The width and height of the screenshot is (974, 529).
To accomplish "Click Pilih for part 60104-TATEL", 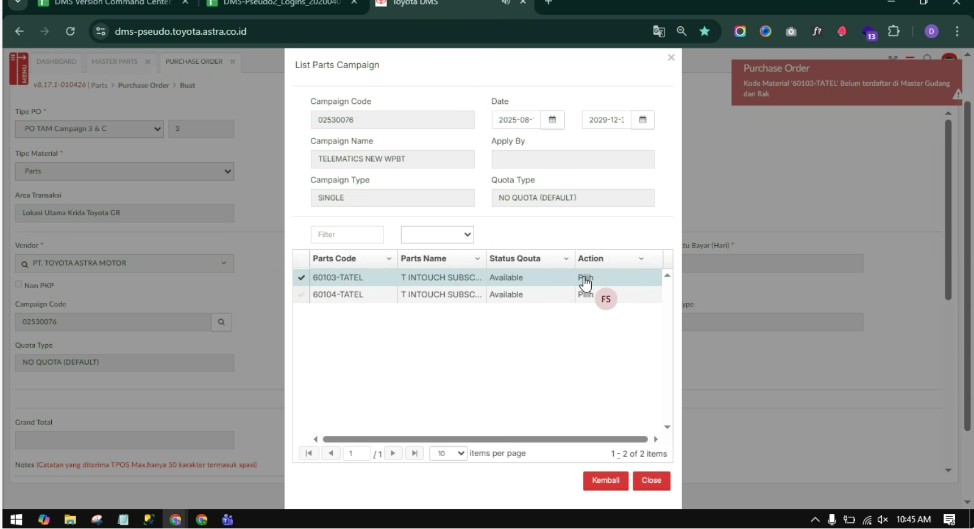I will (x=586, y=295).
